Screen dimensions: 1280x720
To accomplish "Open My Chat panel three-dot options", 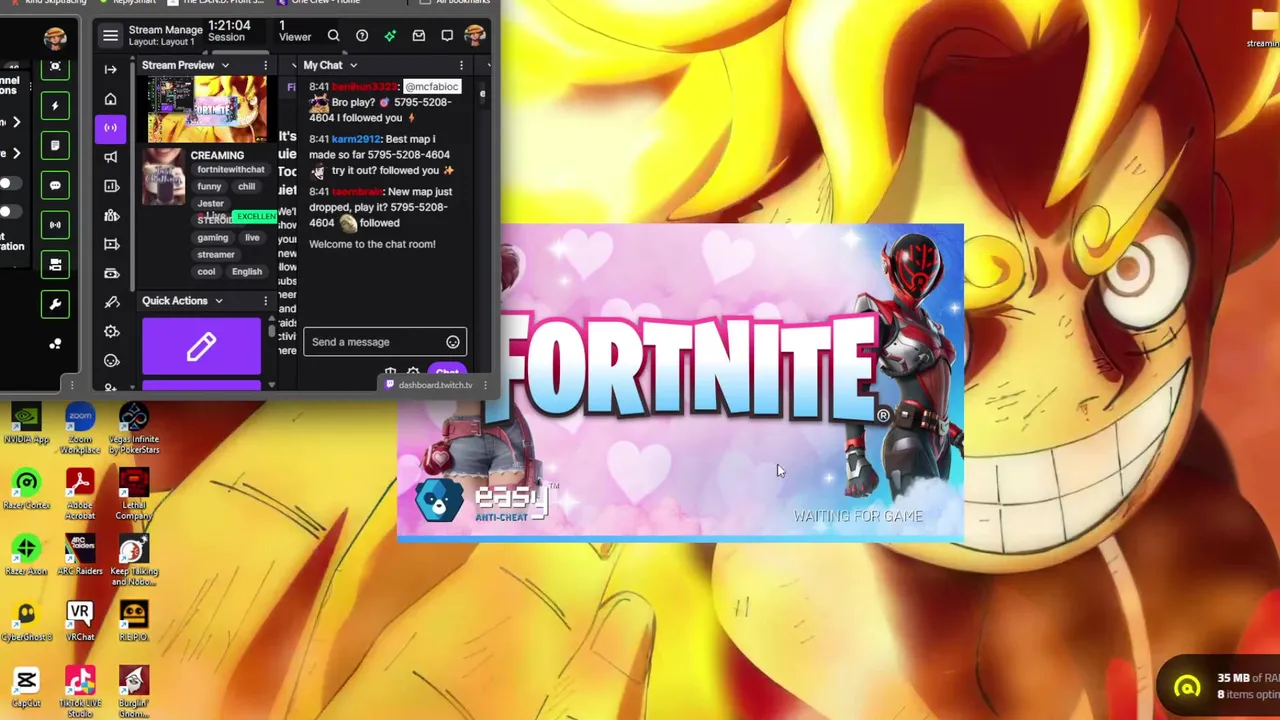I will [x=461, y=65].
